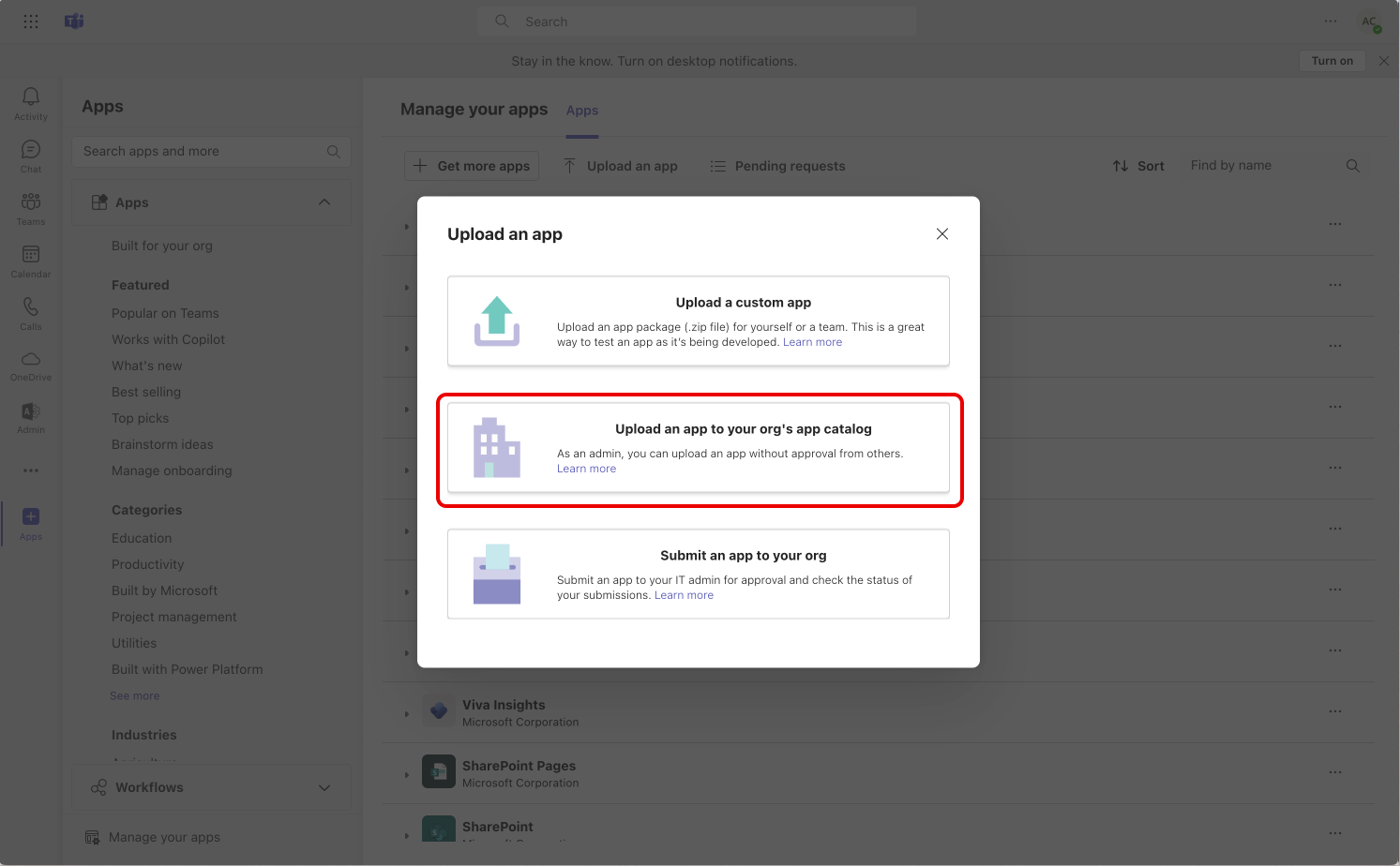Screen dimensions: 1400x866
Task: Click Get more apps button
Action: click(x=472, y=166)
